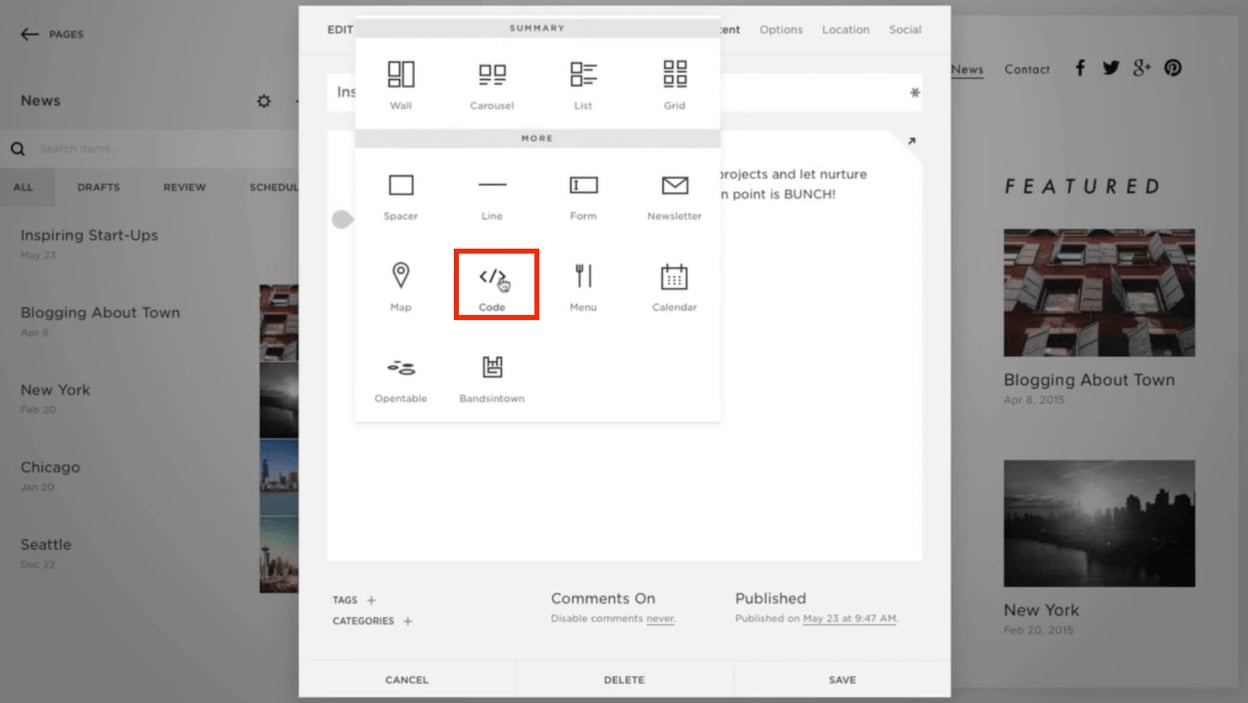The image size is (1248, 703).
Task: Save the blog post
Action: click(841, 679)
